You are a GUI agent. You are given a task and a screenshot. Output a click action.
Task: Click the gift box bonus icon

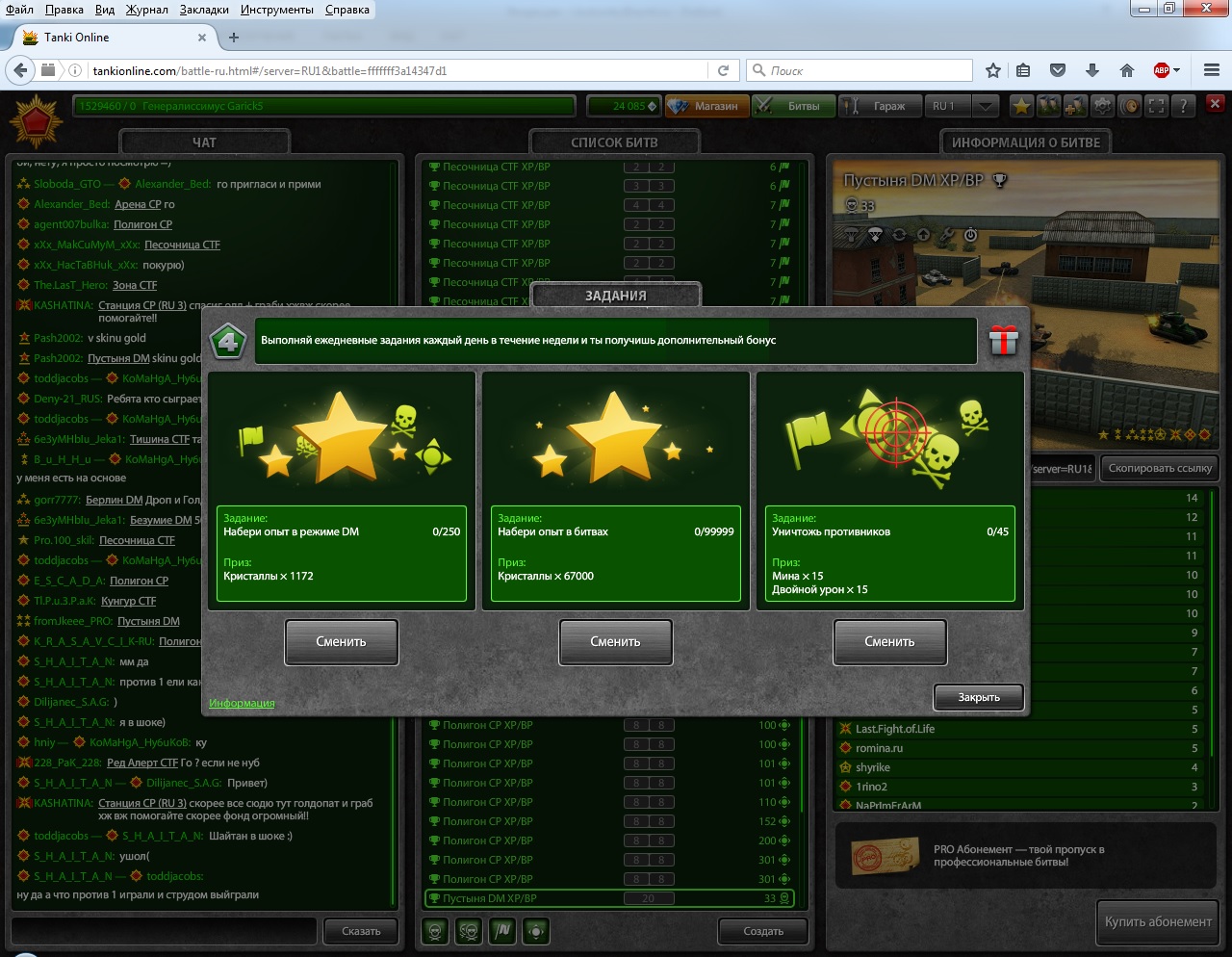tap(1003, 340)
